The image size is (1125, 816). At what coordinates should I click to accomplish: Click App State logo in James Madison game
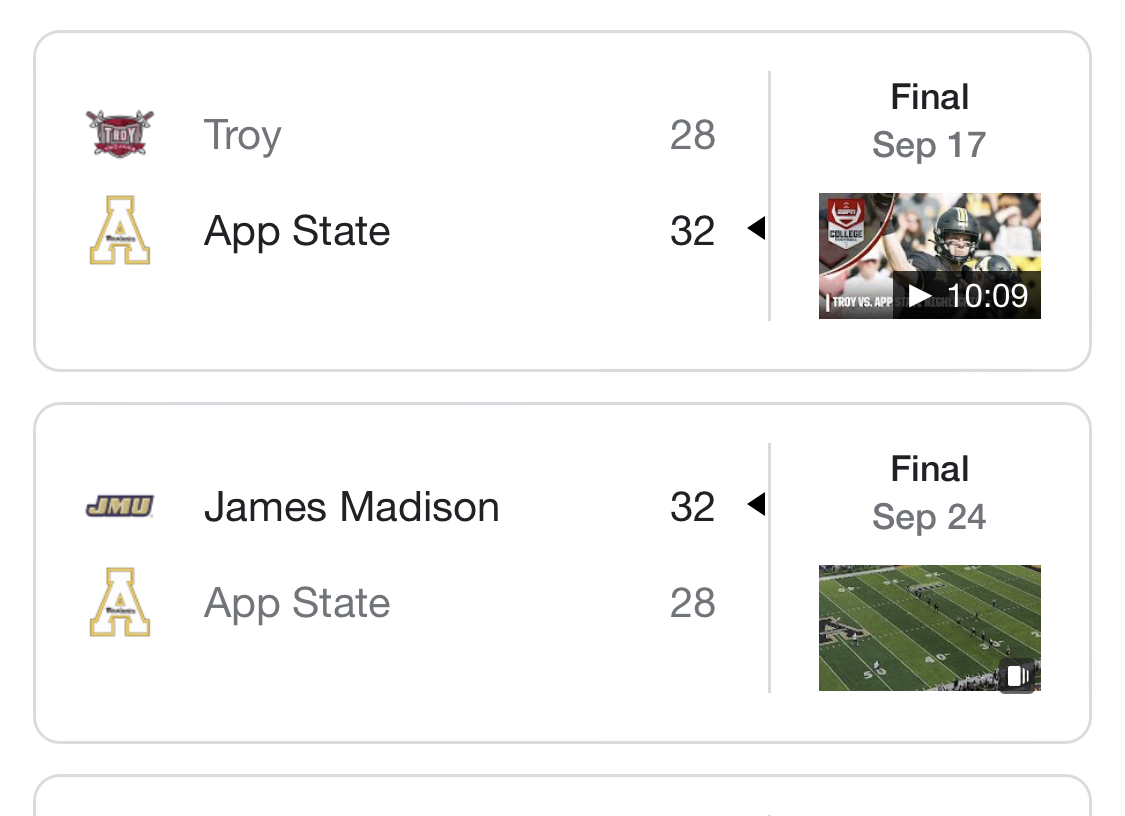tap(119, 602)
